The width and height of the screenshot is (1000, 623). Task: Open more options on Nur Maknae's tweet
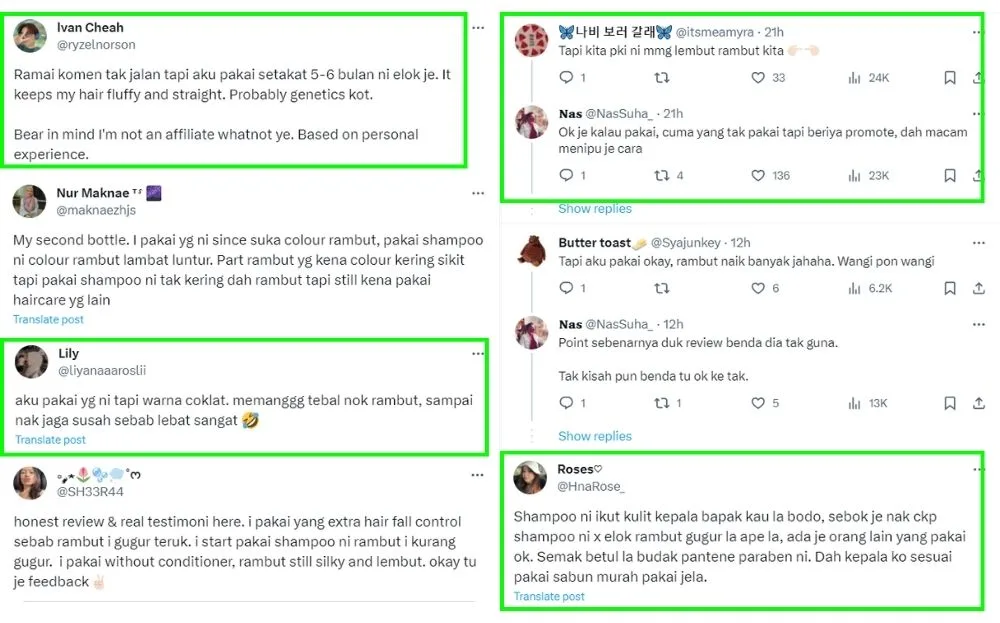click(x=477, y=193)
